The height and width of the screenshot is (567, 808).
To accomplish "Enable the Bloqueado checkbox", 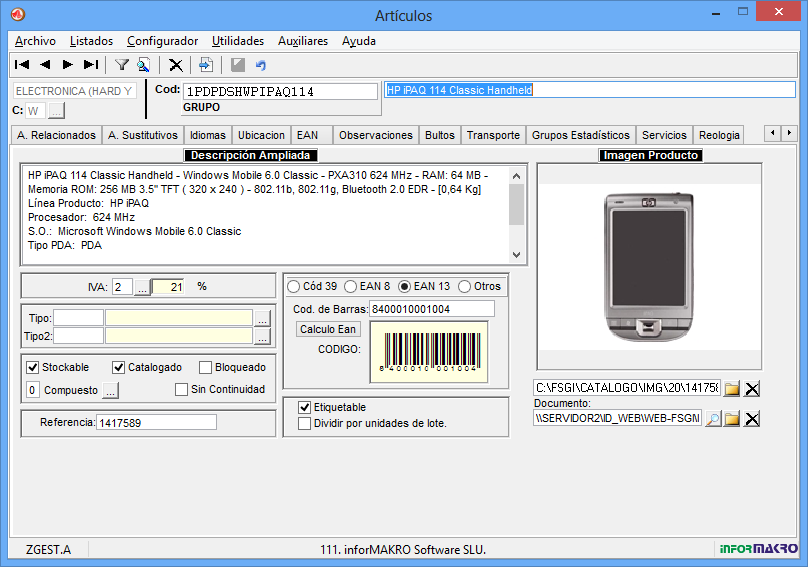I will point(205,367).
